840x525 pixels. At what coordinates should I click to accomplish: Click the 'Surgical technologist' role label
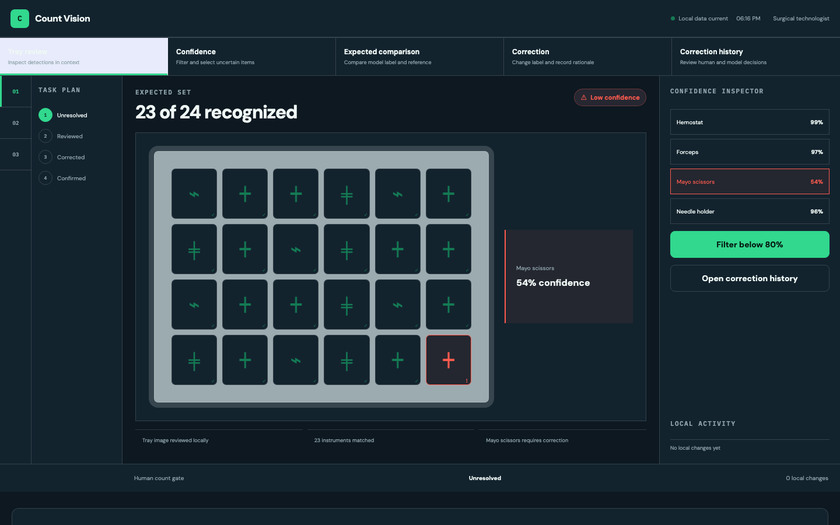click(801, 18)
